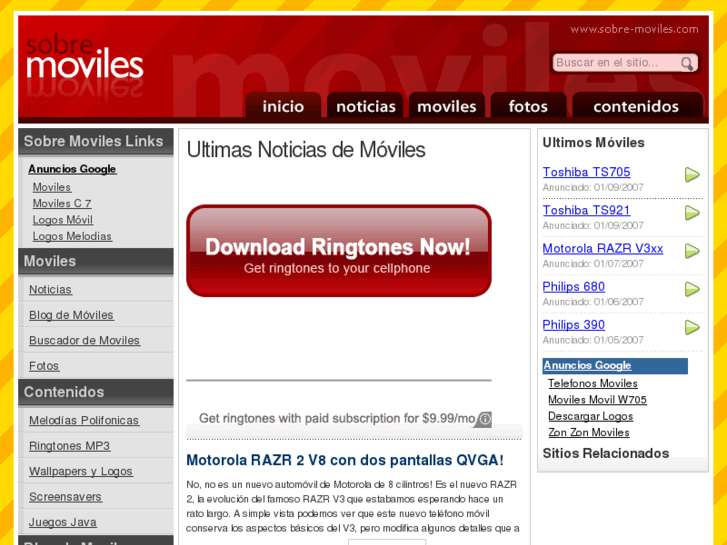727x545 pixels.
Task: Click the Ultimas Noticias de Móviles heading
Action: point(306,150)
